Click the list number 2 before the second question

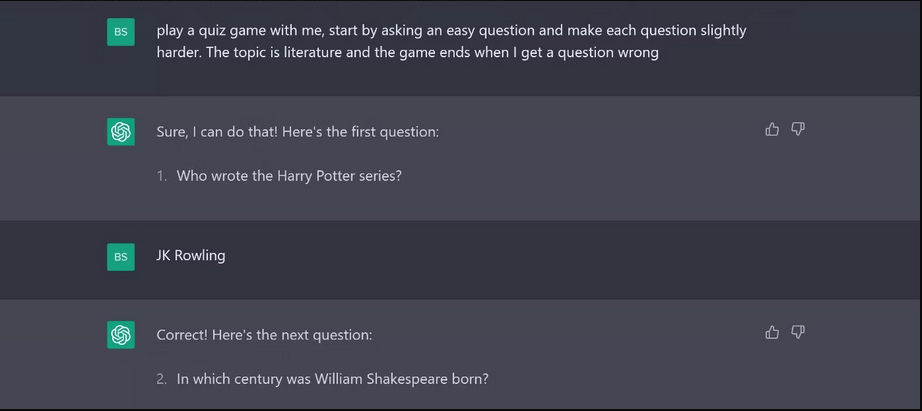(x=161, y=379)
